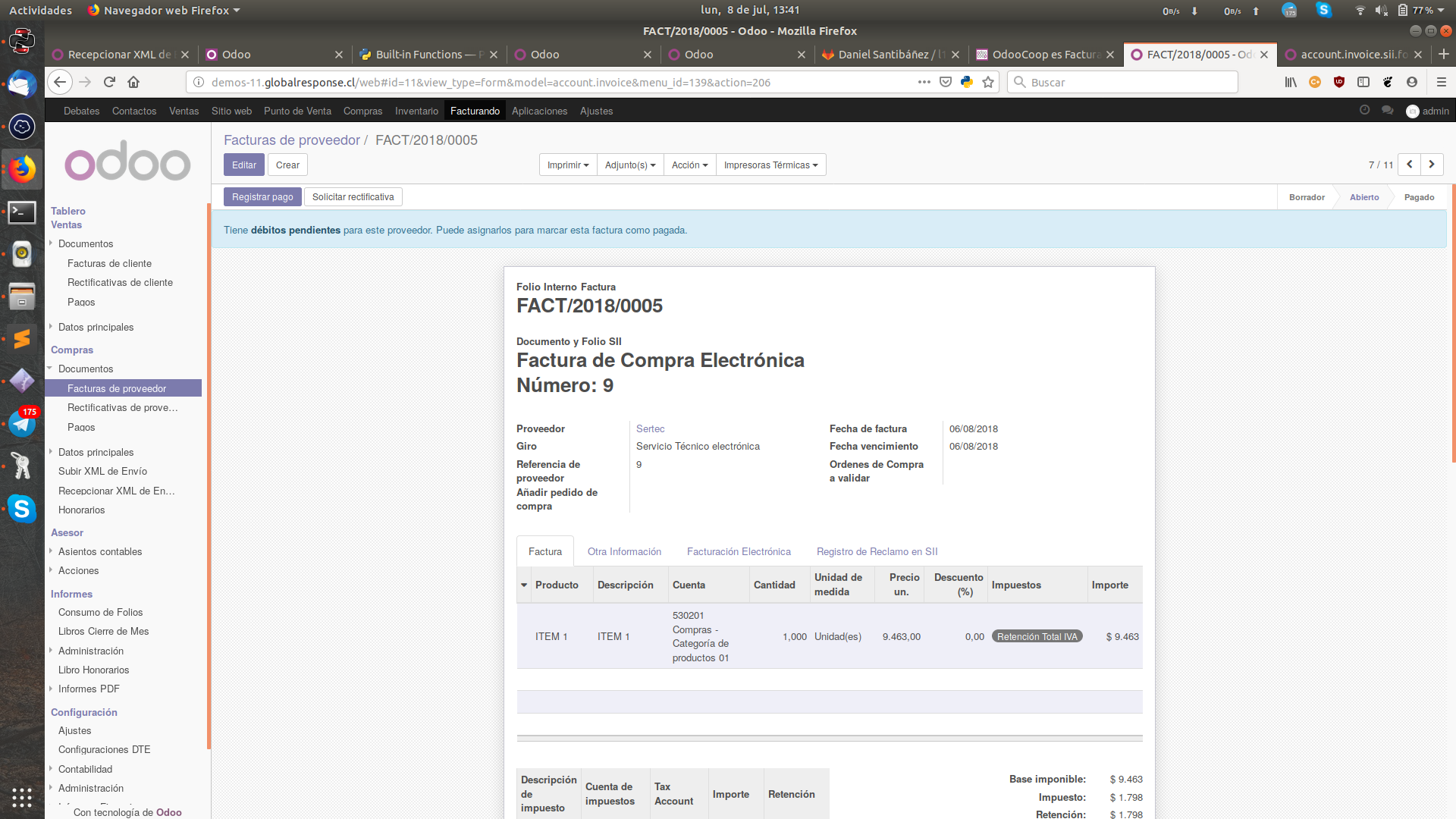
Task: Click inside the Buscar search field
Action: pos(1122,82)
